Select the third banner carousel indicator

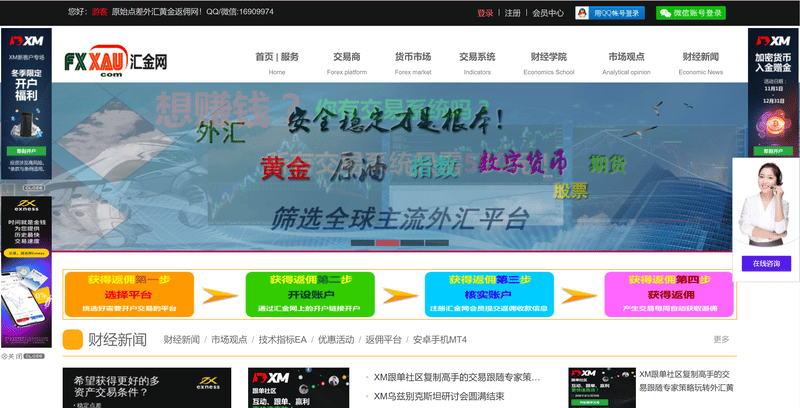tap(412, 243)
